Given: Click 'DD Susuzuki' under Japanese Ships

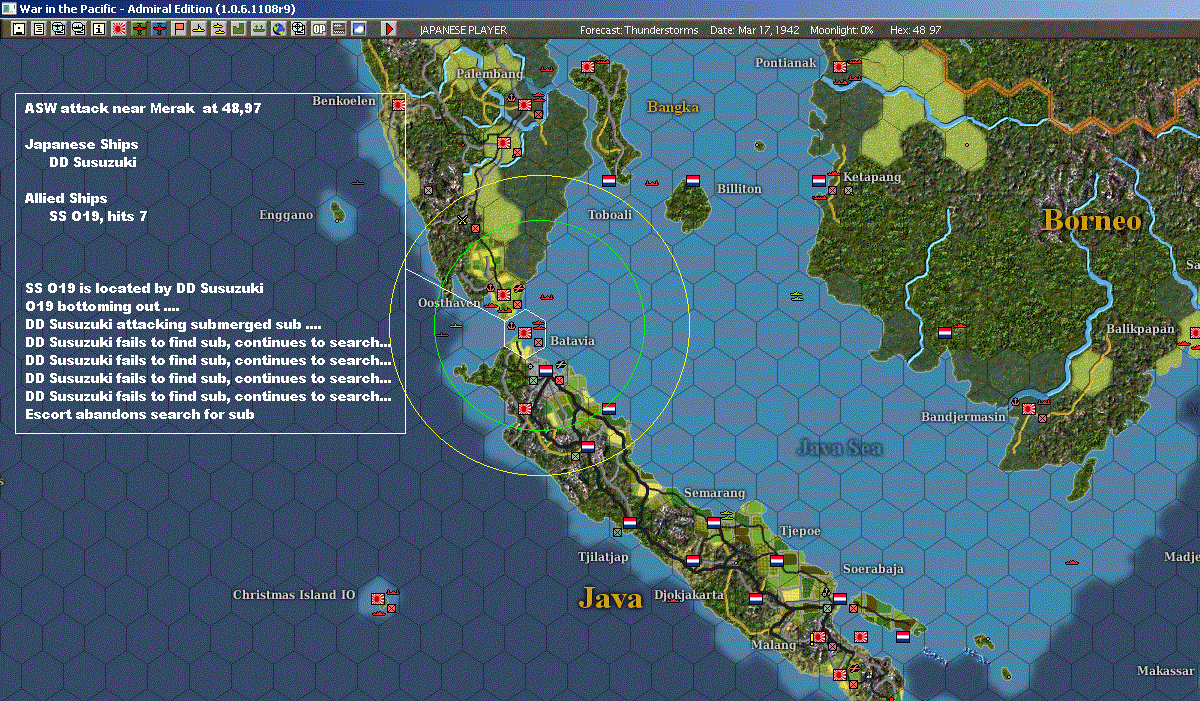Looking at the screenshot, I should pos(93,162).
